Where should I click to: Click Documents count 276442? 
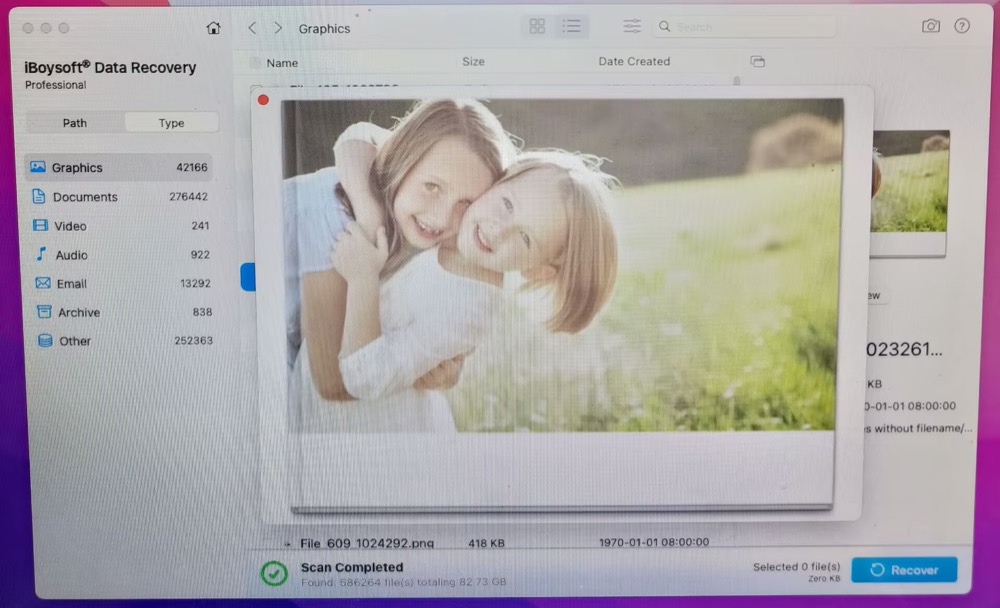click(188, 196)
